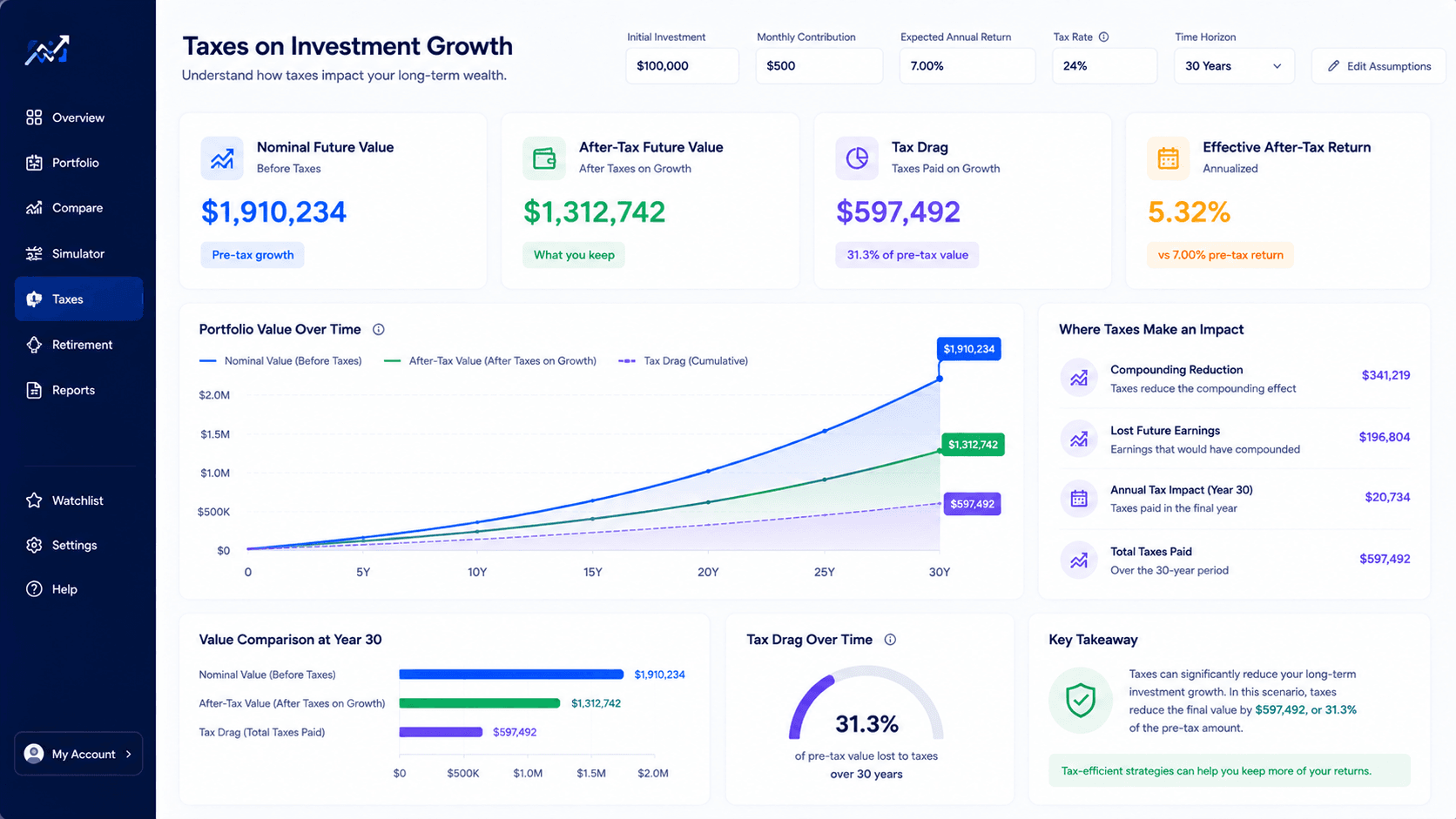The height and width of the screenshot is (819, 1456).
Task: Click the Overview grid icon
Action: (34, 117)
